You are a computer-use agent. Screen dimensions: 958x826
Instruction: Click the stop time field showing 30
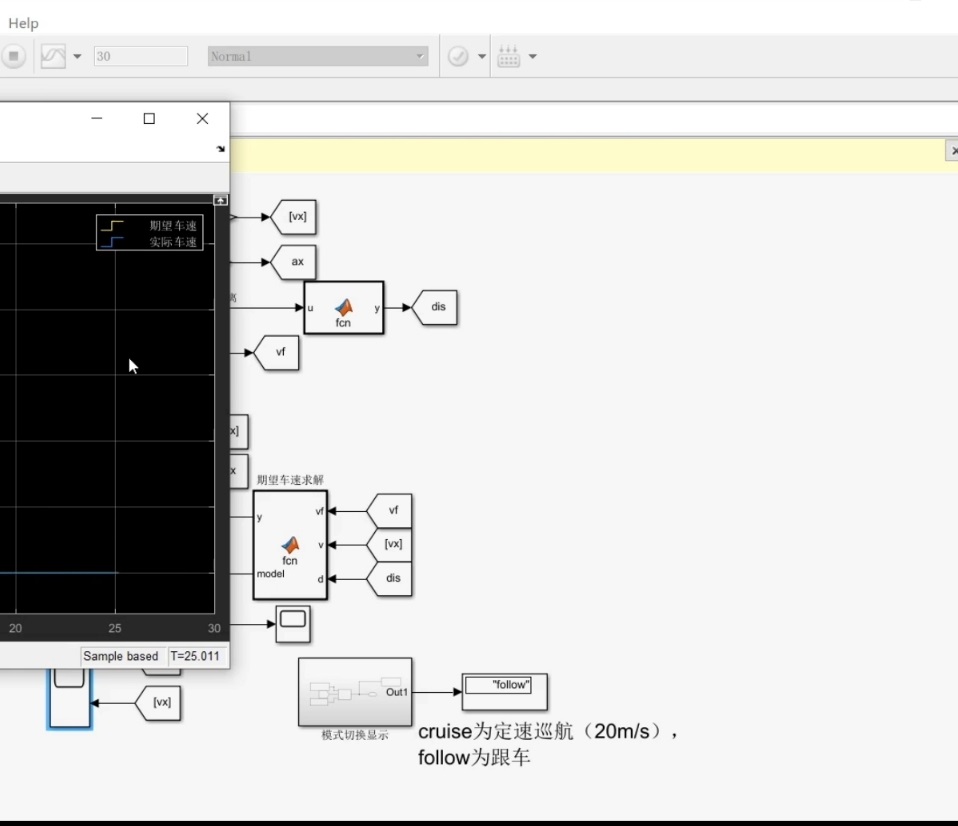pos(141,56)
